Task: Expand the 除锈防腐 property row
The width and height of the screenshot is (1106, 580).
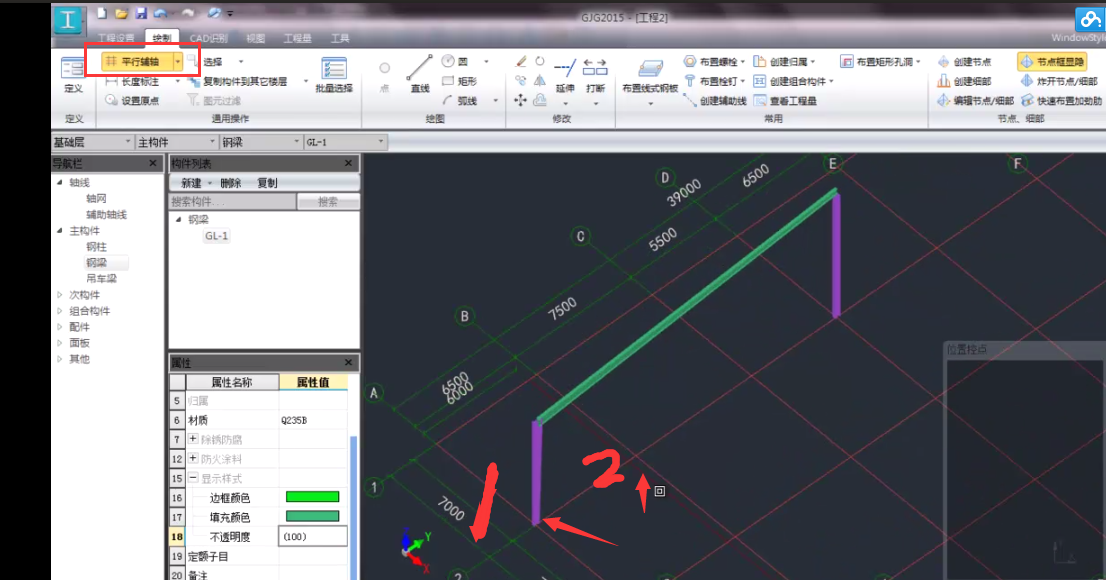Action: (x=193, y=439)
